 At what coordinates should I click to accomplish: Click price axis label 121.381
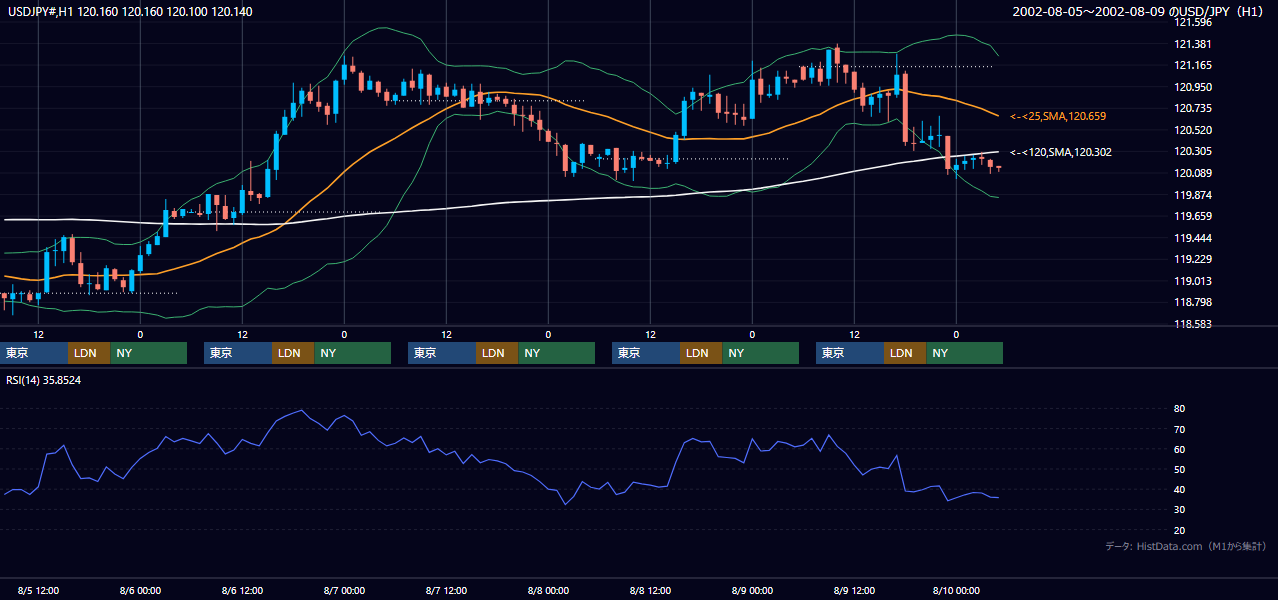coord(1194,44)
